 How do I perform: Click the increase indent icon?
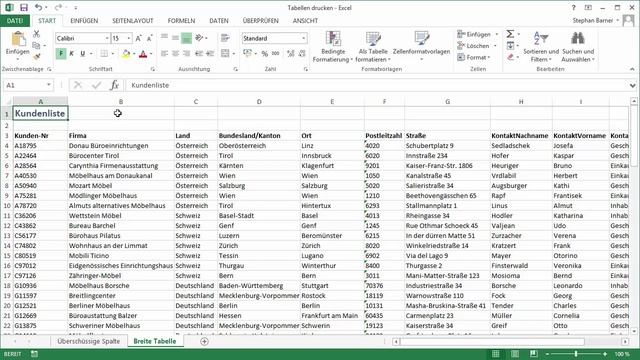click(210, 53)
